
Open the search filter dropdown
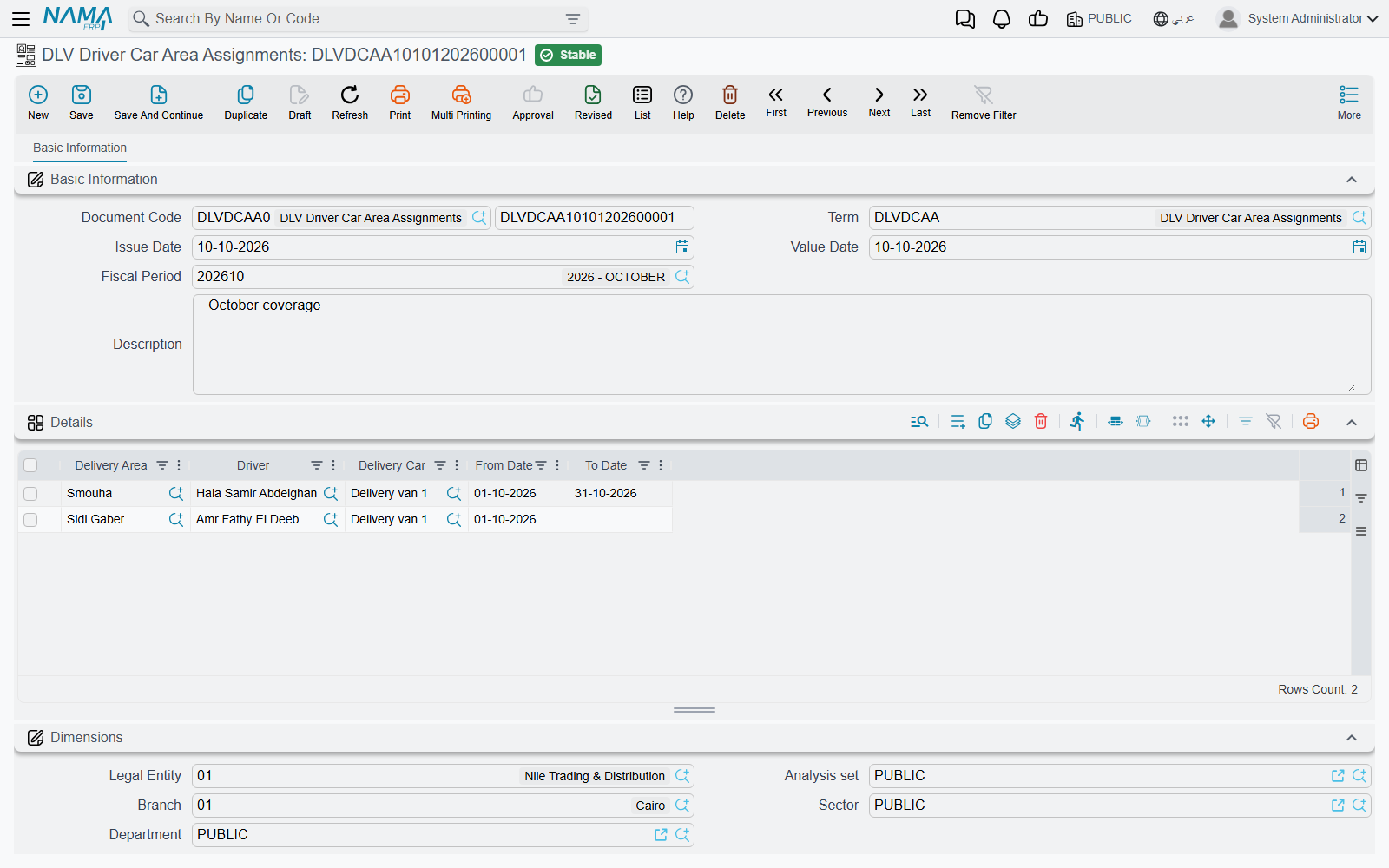(x=573, y=19)
